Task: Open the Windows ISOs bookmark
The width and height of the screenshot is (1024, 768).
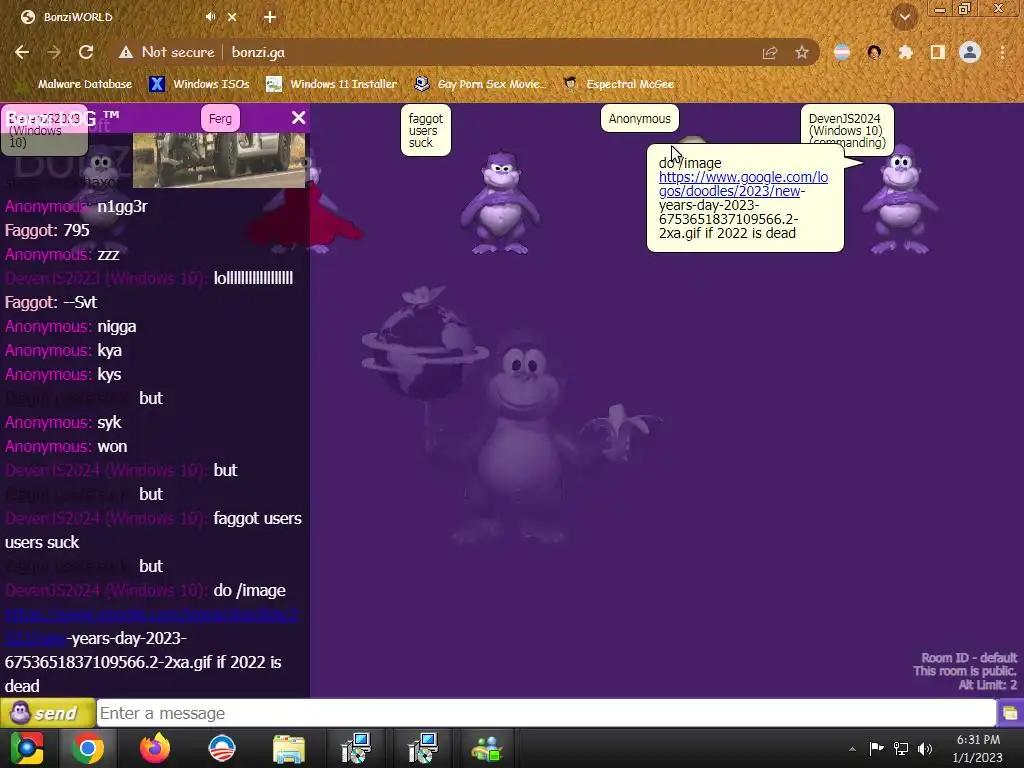Action: click(x=199, y=84)
